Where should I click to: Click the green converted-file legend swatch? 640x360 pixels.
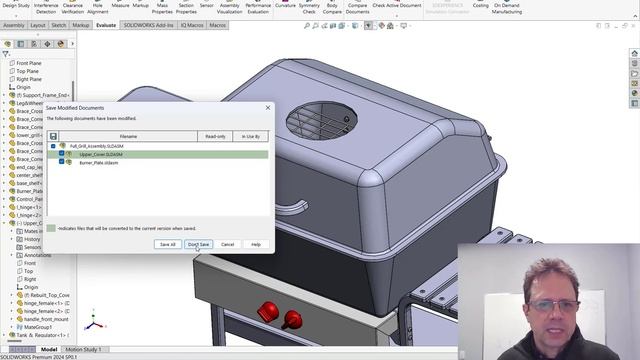pyautogui.click(x=51, y=228)
